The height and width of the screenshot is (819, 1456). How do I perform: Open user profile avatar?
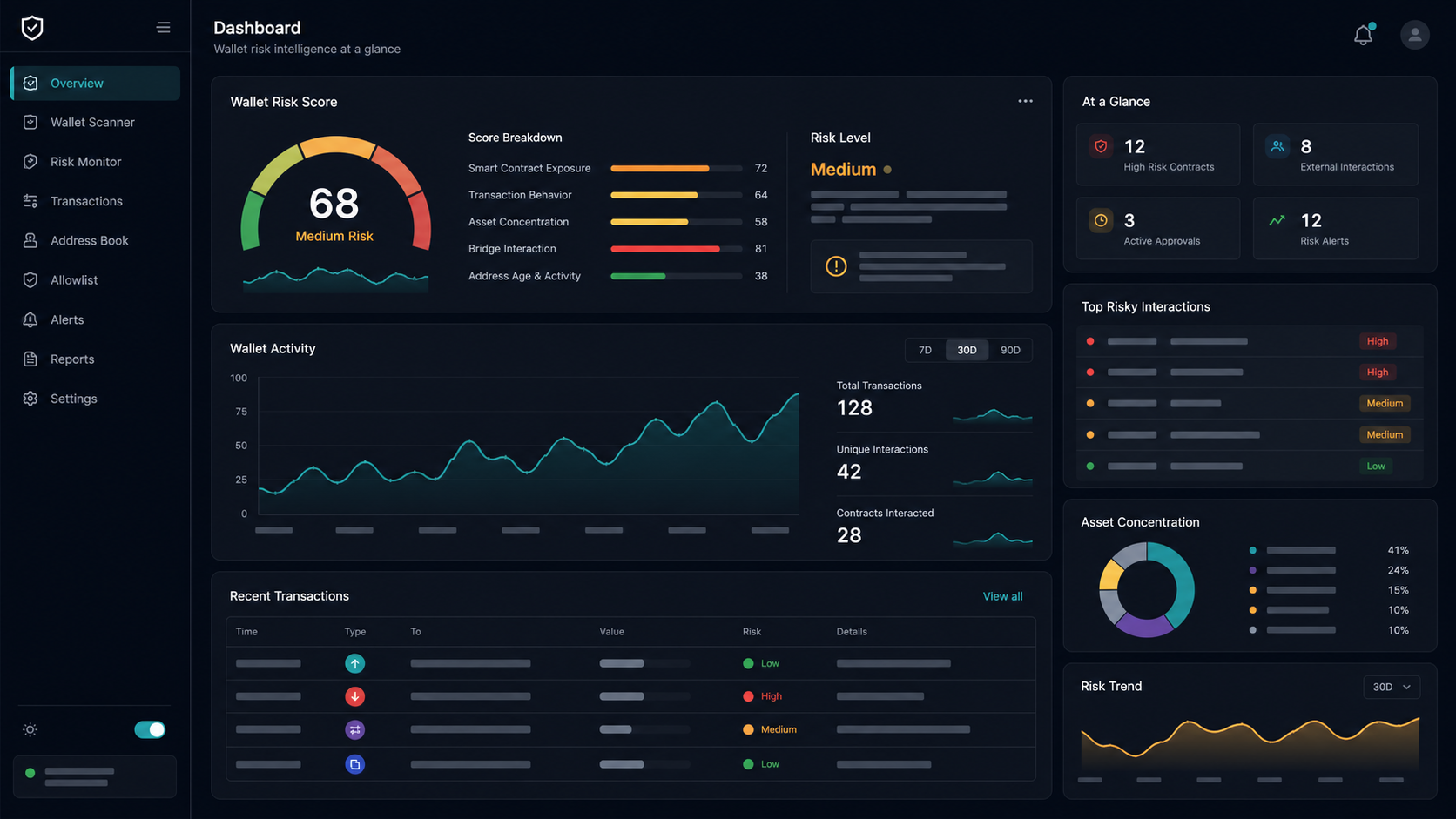(x=1415, y=35)
